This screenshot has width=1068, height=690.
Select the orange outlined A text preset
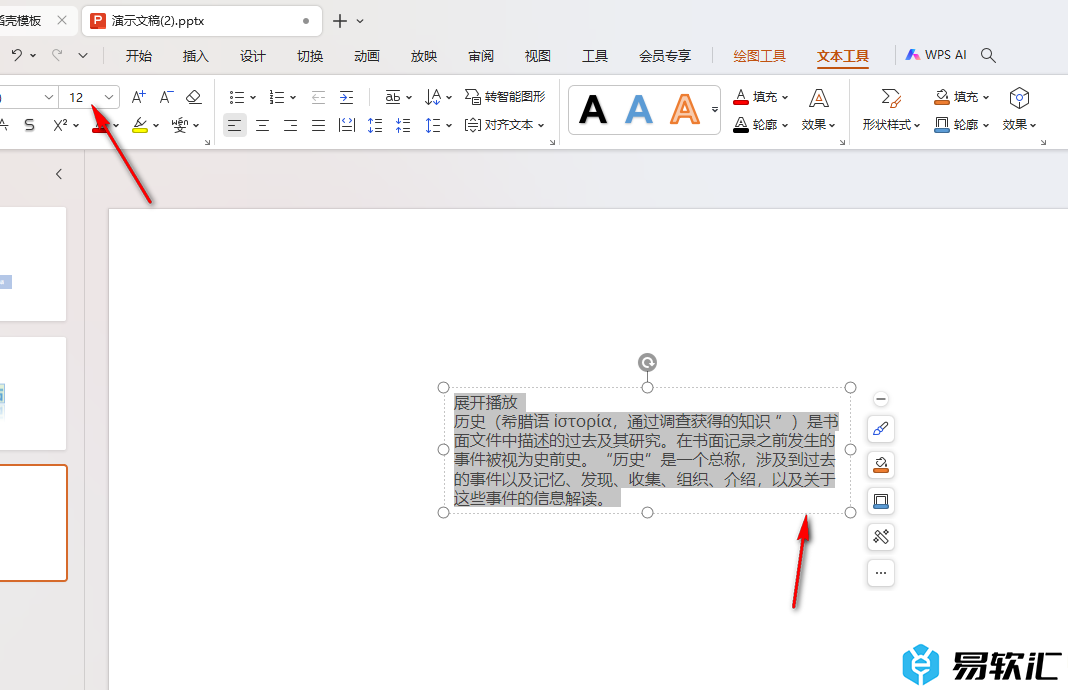click(685, 110)
